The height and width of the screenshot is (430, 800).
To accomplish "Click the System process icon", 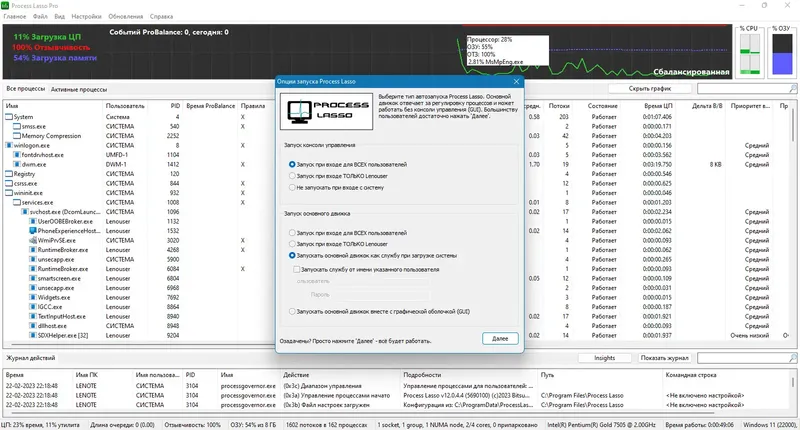I will (9, 117).
